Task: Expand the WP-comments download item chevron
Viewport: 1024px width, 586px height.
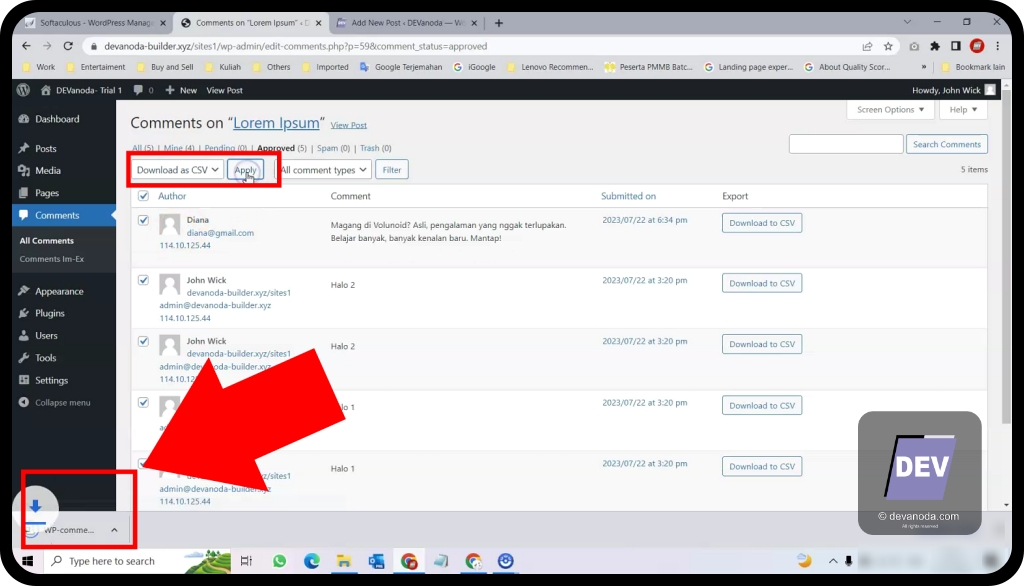Action: (114, 530)
